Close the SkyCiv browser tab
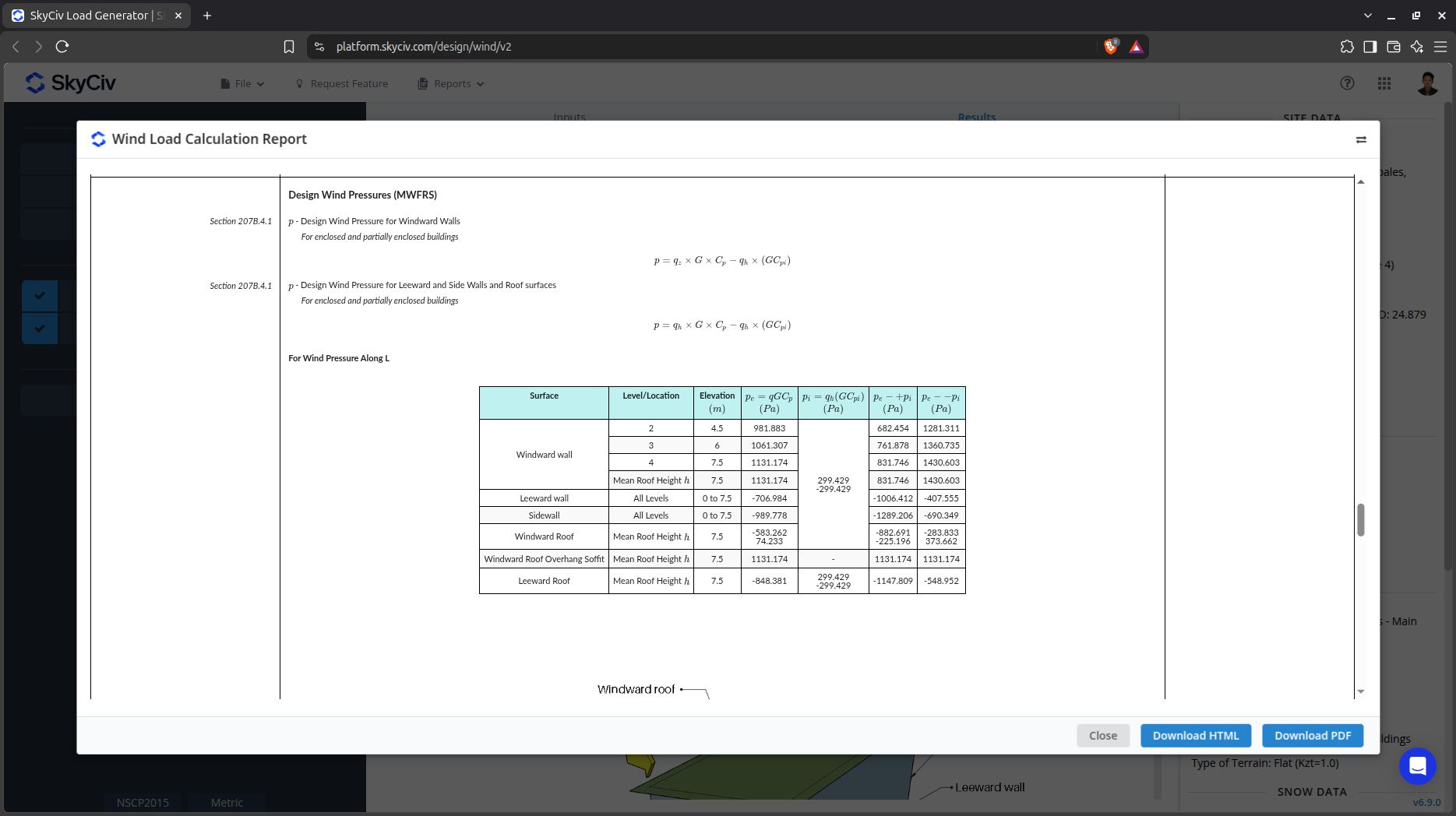 178,16
